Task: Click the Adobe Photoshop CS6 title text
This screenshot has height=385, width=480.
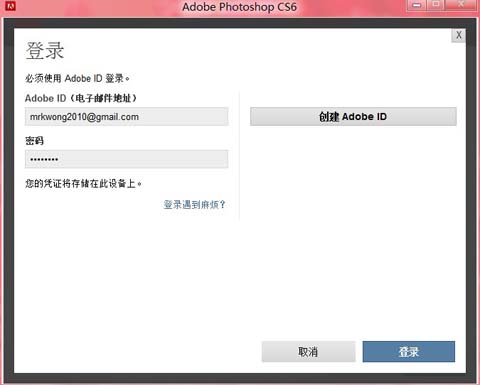Action: 239,7
